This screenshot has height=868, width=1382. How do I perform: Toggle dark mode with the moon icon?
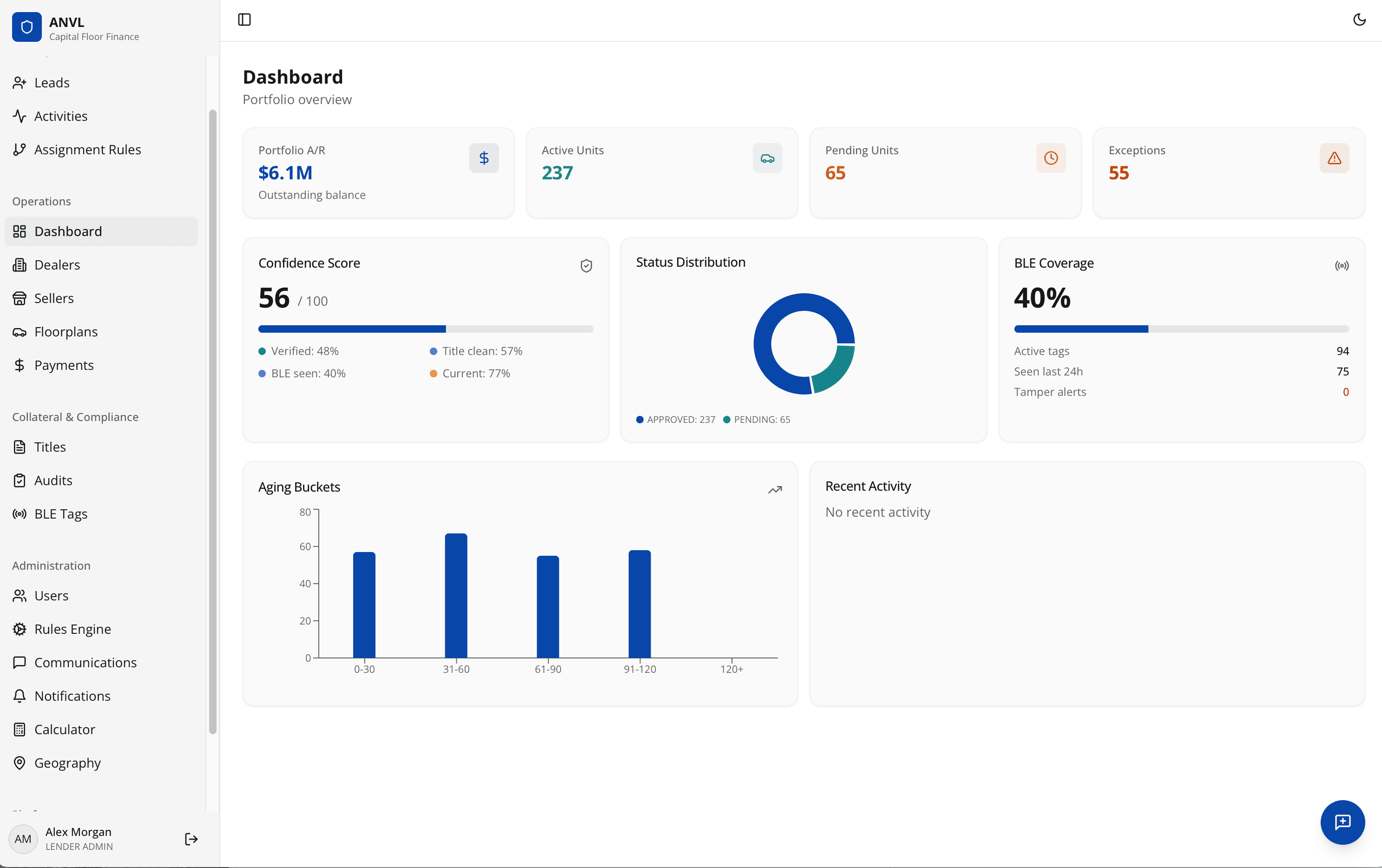click(1359, 19)
